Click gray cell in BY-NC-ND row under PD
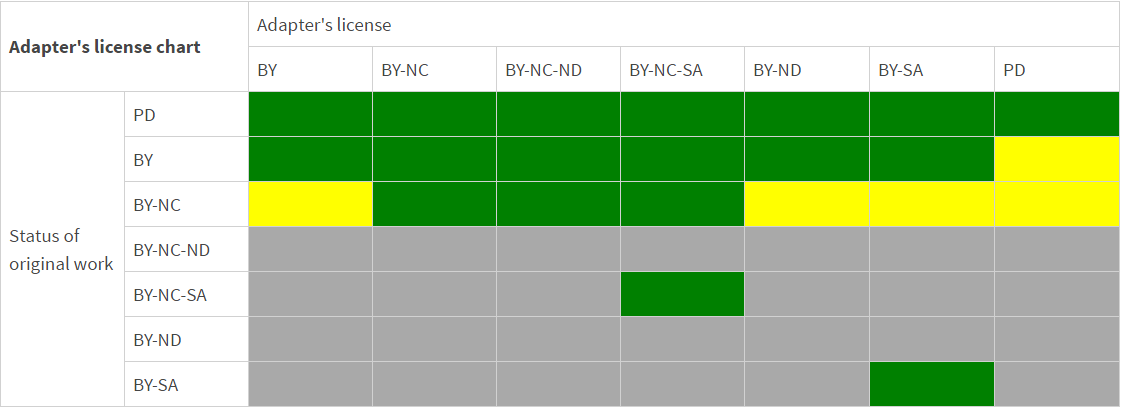This screenshot has height=408, width=1121. click(x=1056, y=249)
